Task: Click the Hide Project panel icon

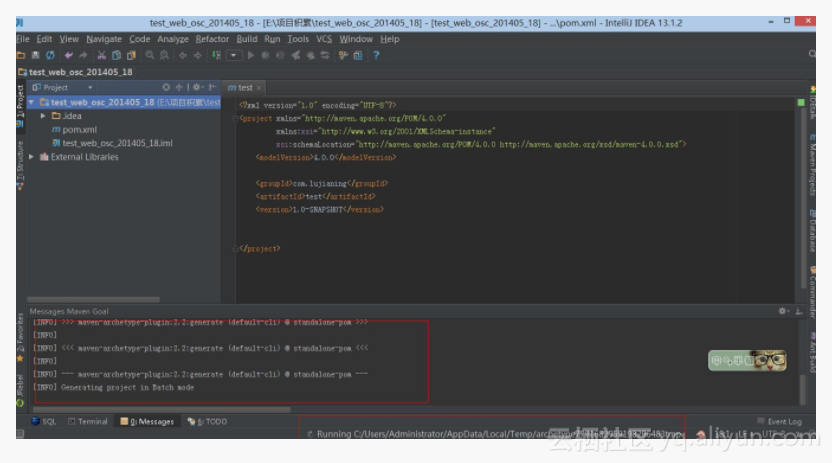Action: pyautogui.click(x=212, y=87)
